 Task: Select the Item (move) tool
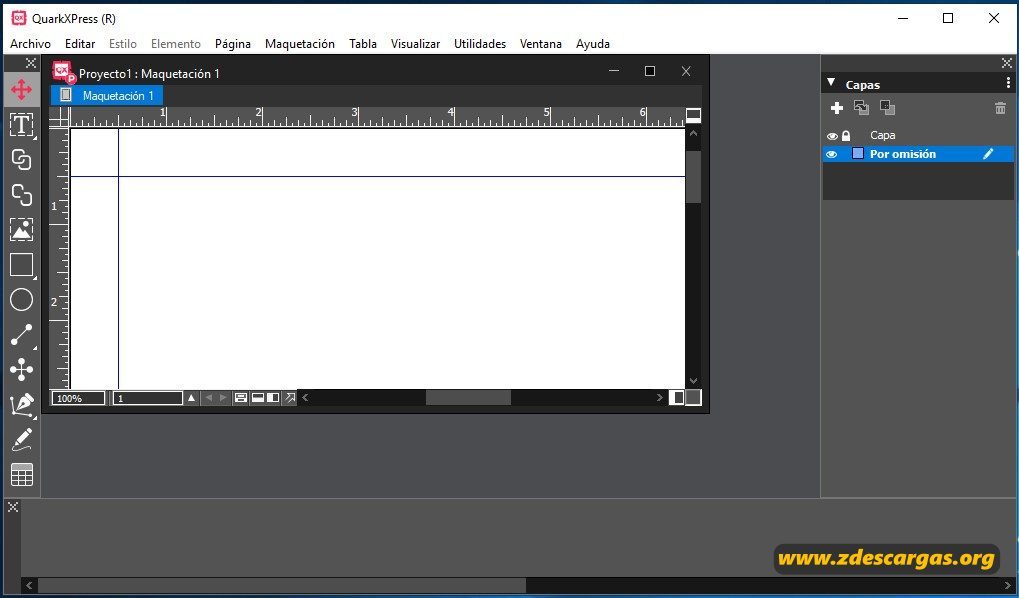21,90
